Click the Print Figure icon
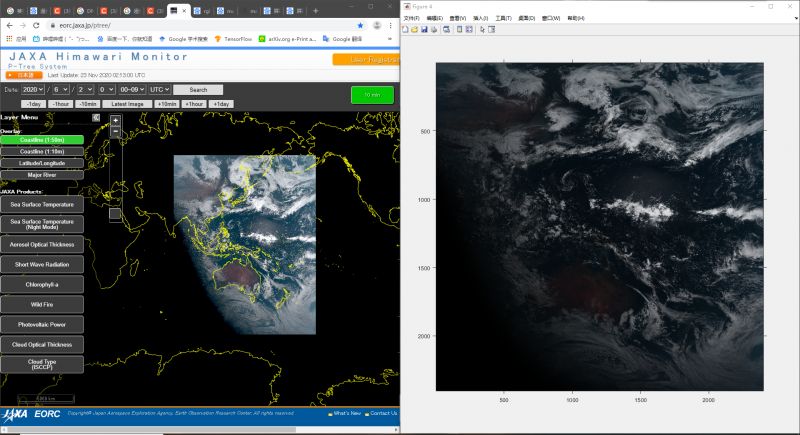The width and height of the screenshot is (800, 435). coord(432,29)
